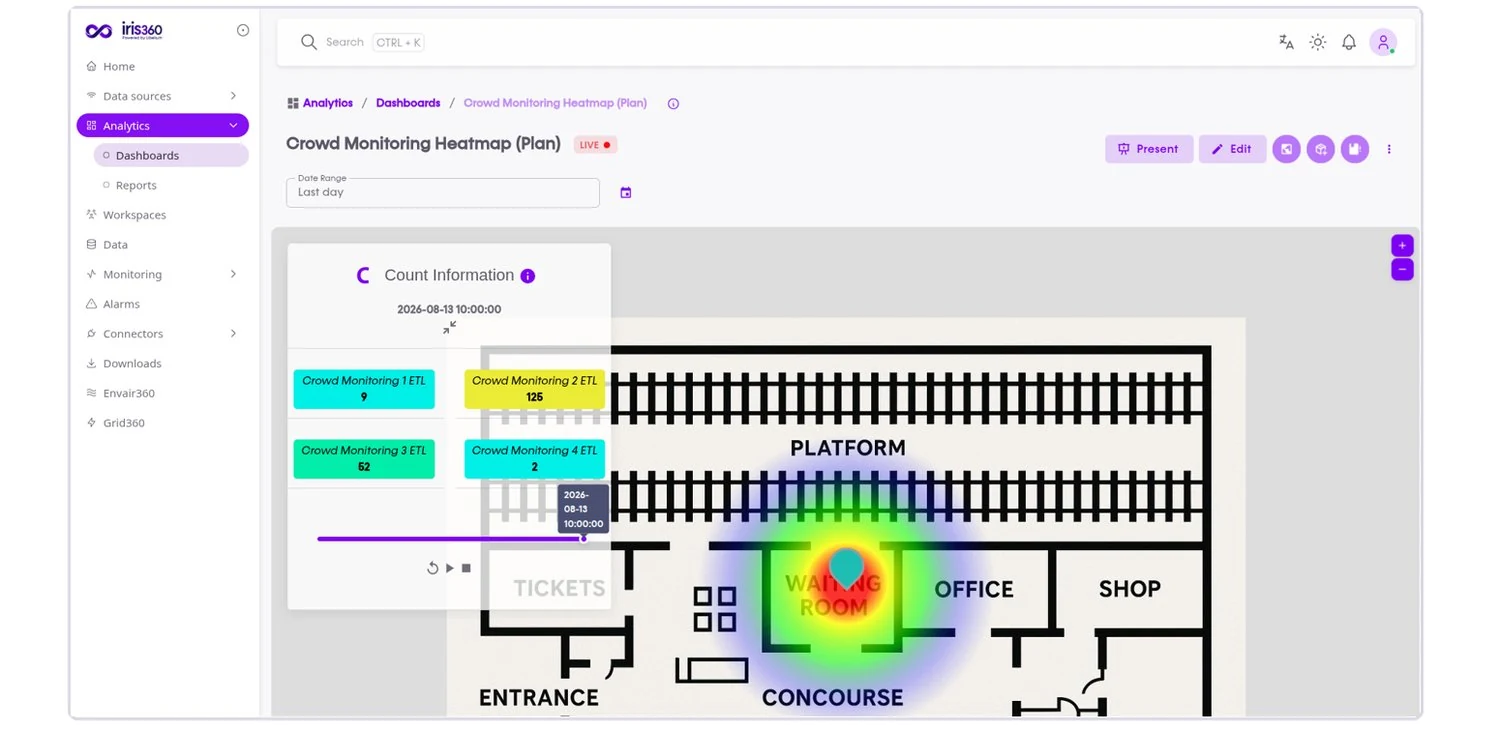Select the Crowd Monitoring 2 ETL card
This screenshot has height=730, width=1500.
534,389
